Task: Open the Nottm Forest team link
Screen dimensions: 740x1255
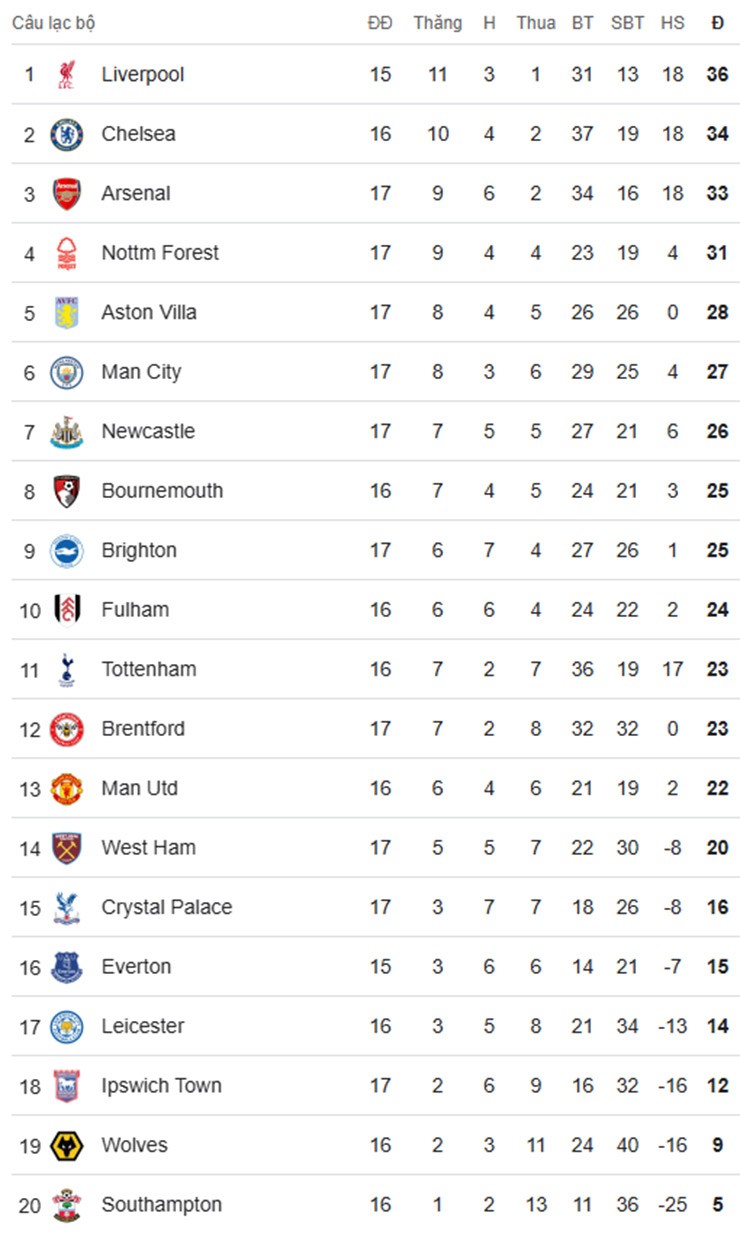Action: pos(160,253)
